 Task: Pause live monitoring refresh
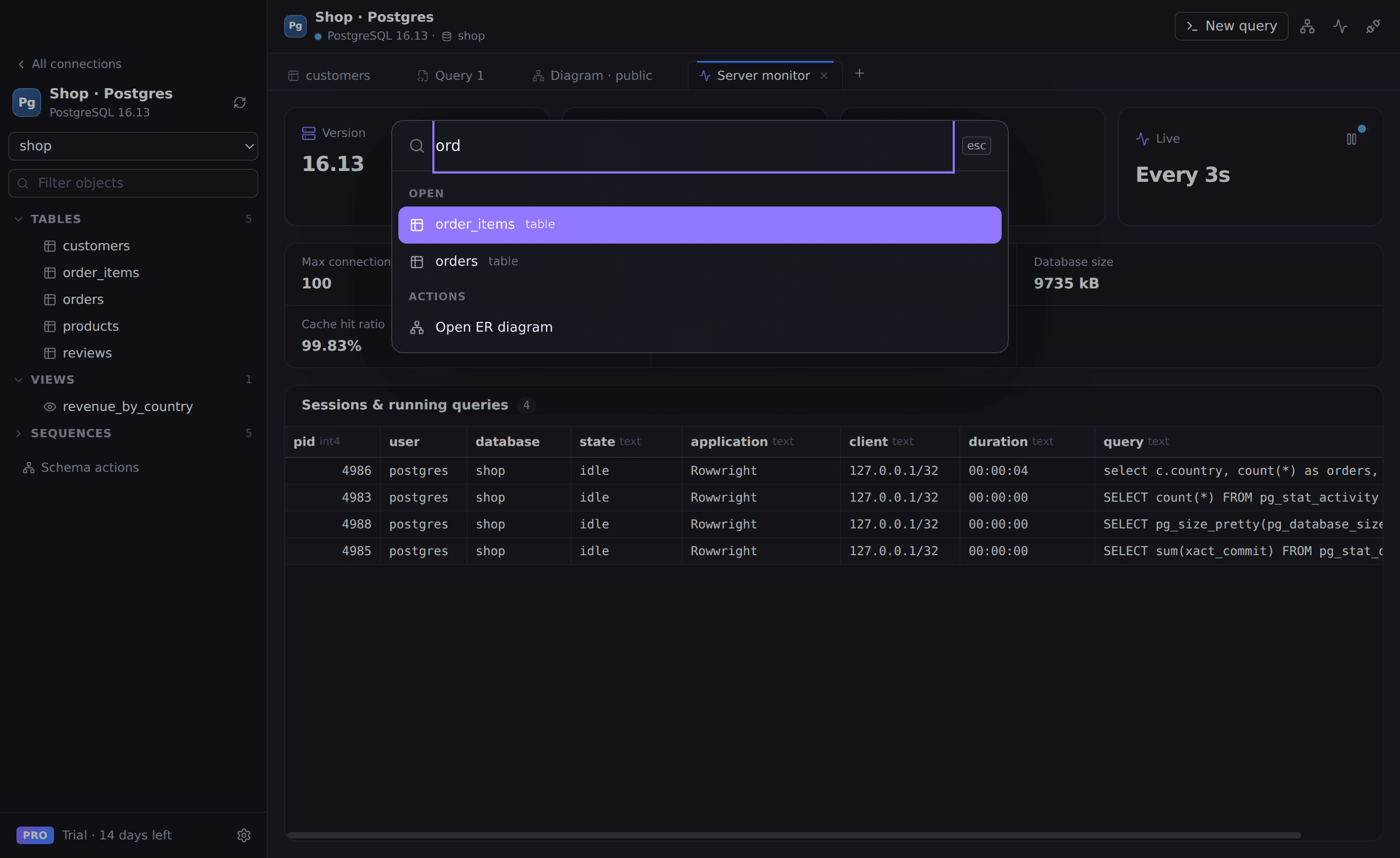[x=1351, y=139]
